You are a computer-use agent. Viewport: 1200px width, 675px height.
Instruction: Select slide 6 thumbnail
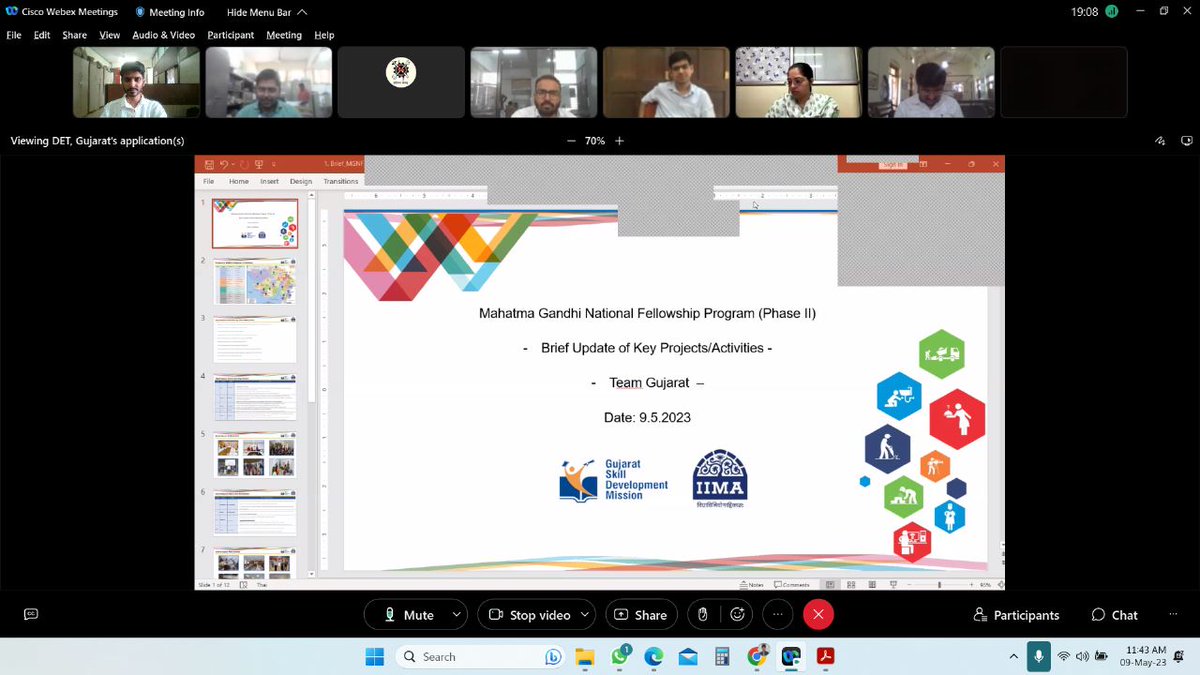tap(254, 513)
